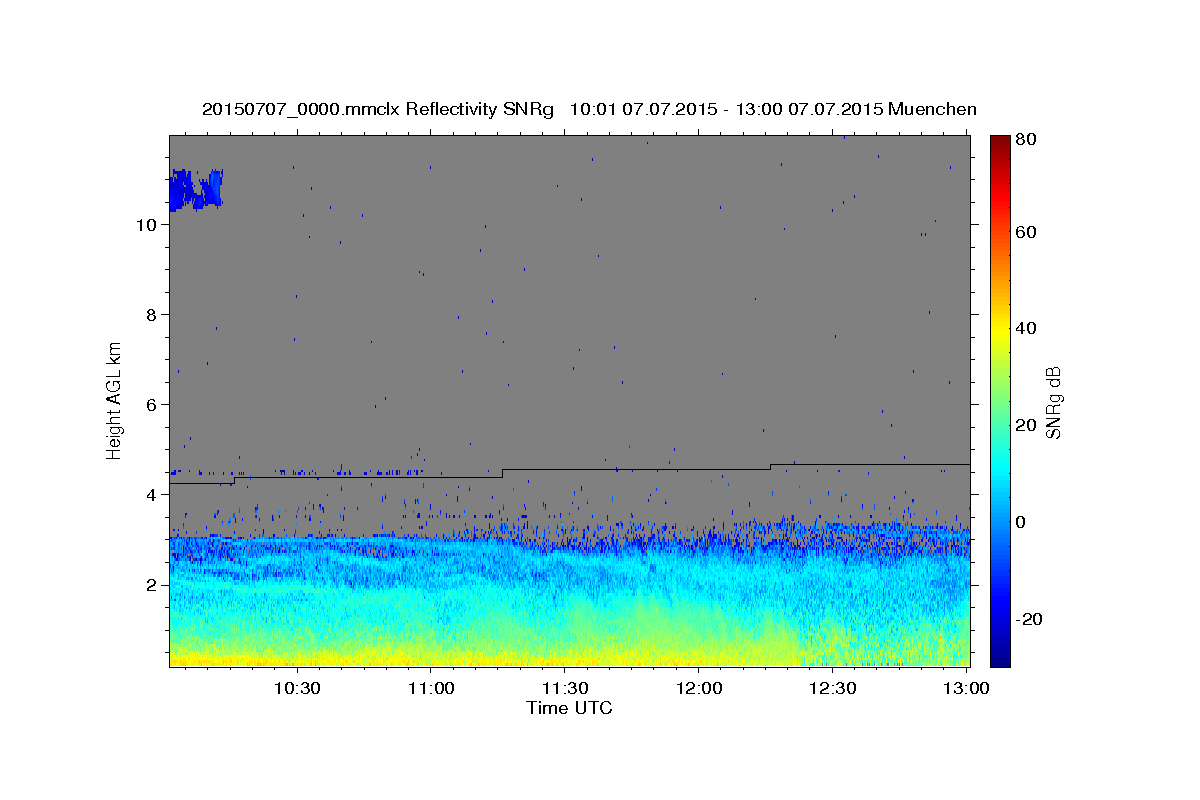Click the 13:00 time tick label
Image resolution: width=1200 pixels, height=800 pixels.
click(x=967, y=689)
